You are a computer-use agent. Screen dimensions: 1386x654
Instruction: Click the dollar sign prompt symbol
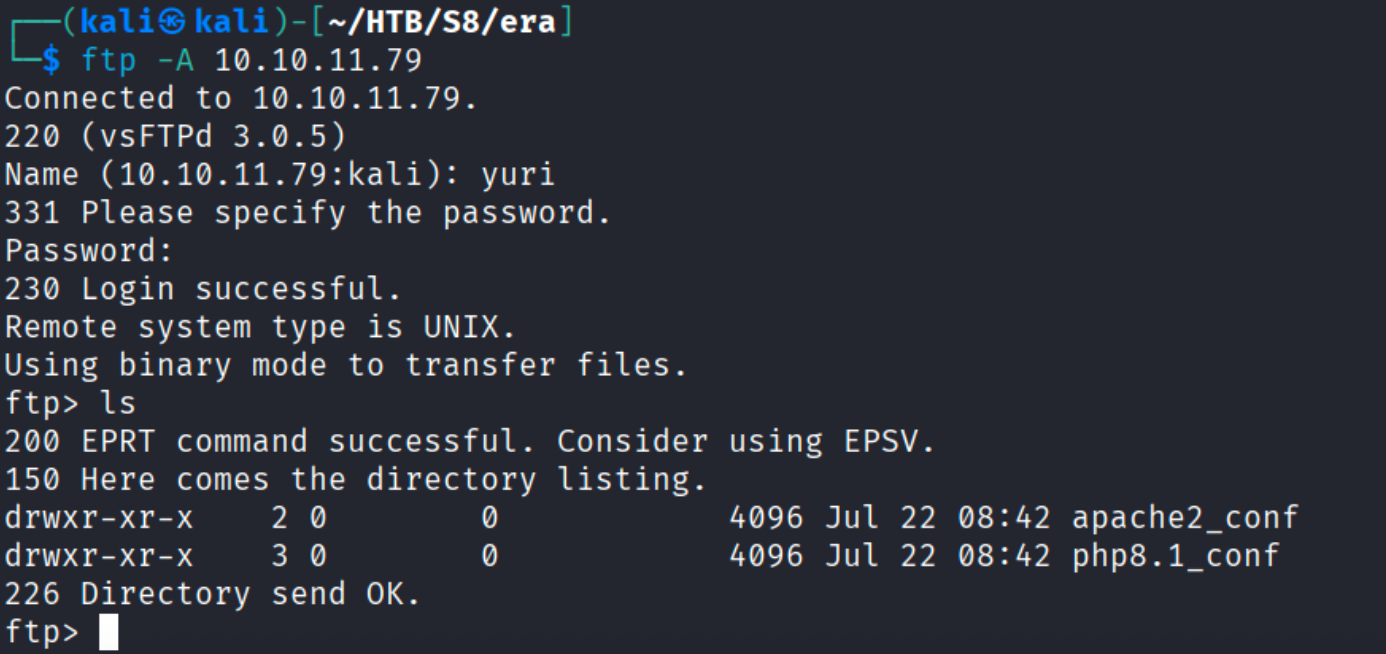click(x=51, y=61)
